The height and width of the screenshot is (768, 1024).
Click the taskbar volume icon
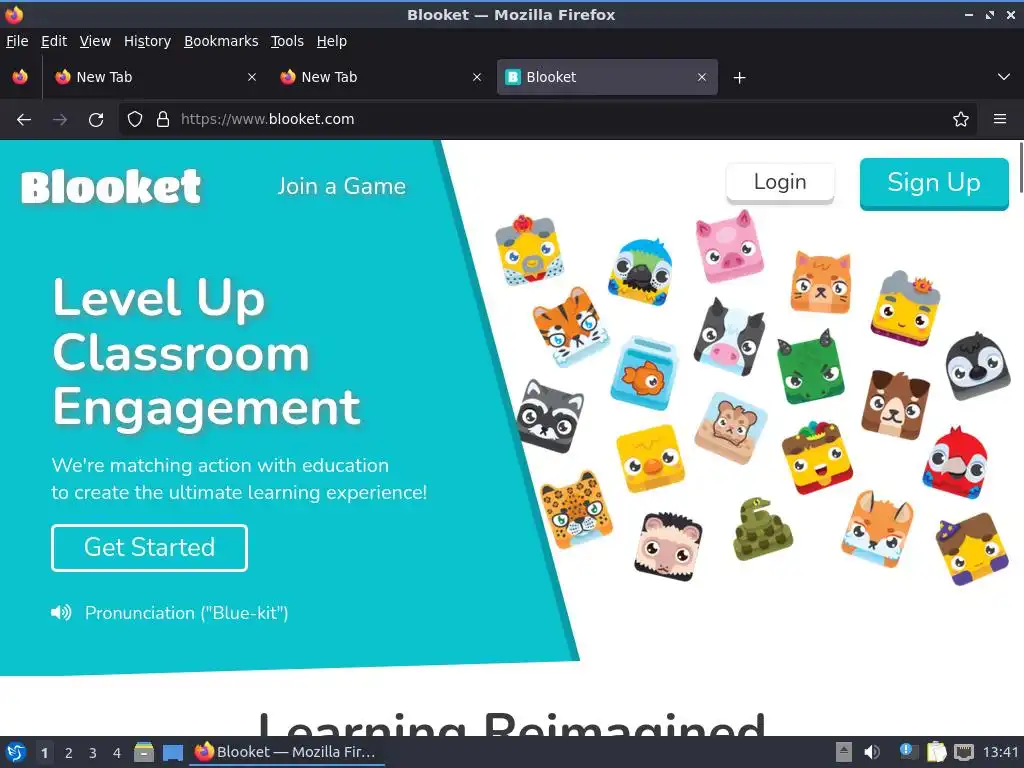coord(871,752)
